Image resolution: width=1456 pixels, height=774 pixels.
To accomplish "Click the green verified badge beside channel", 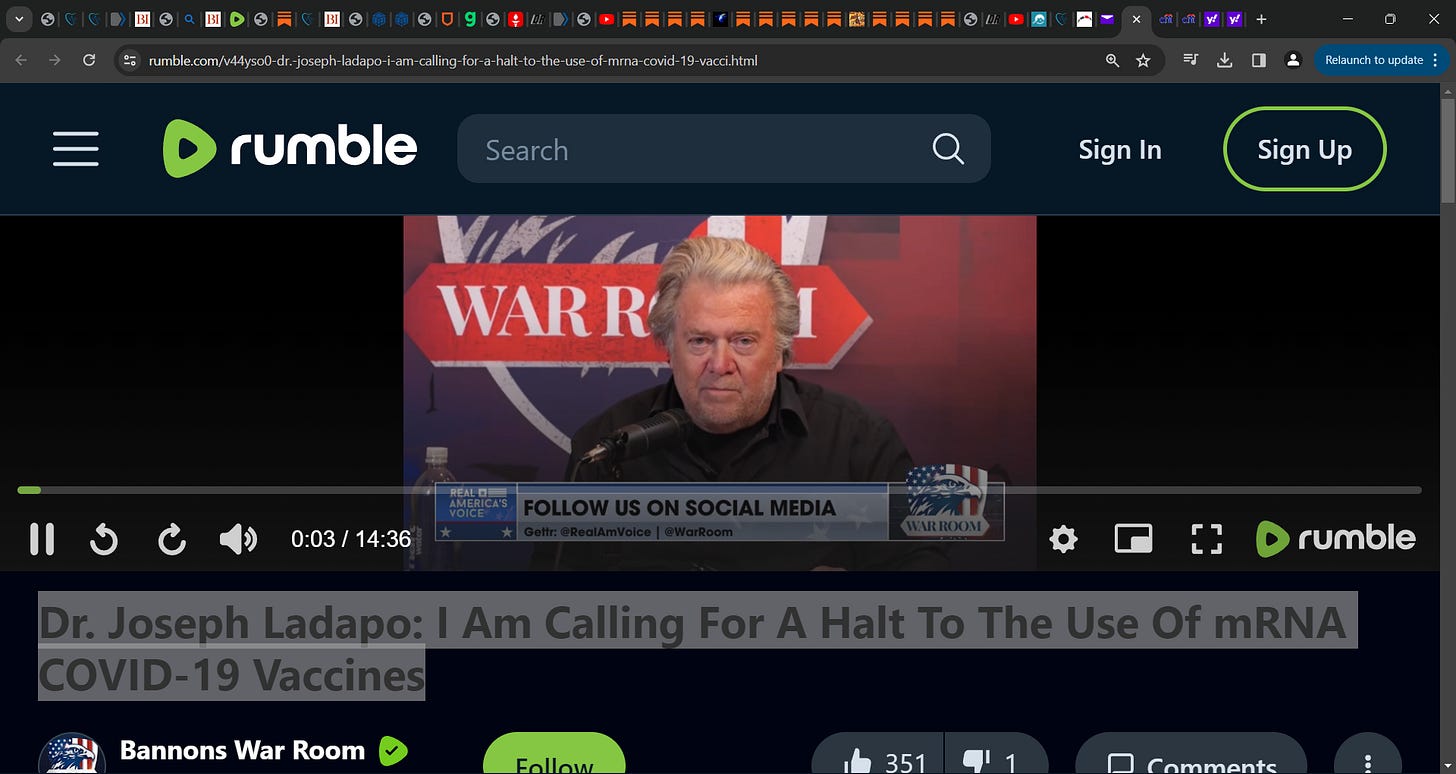I will pyautogui.click(x=393, y=751).
